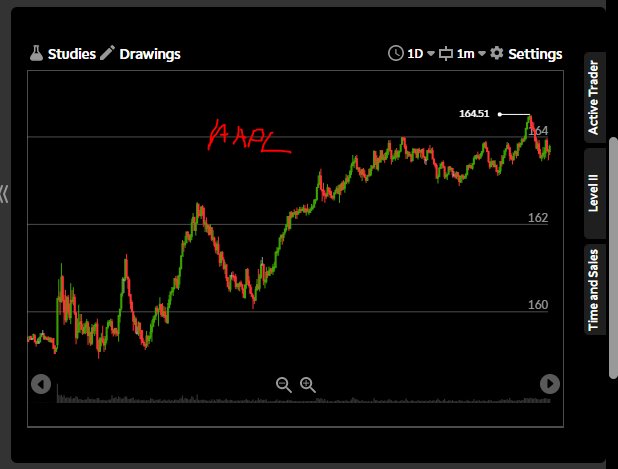
Task: Open the Time and Sales tab
Action: [x=594, y=290]
